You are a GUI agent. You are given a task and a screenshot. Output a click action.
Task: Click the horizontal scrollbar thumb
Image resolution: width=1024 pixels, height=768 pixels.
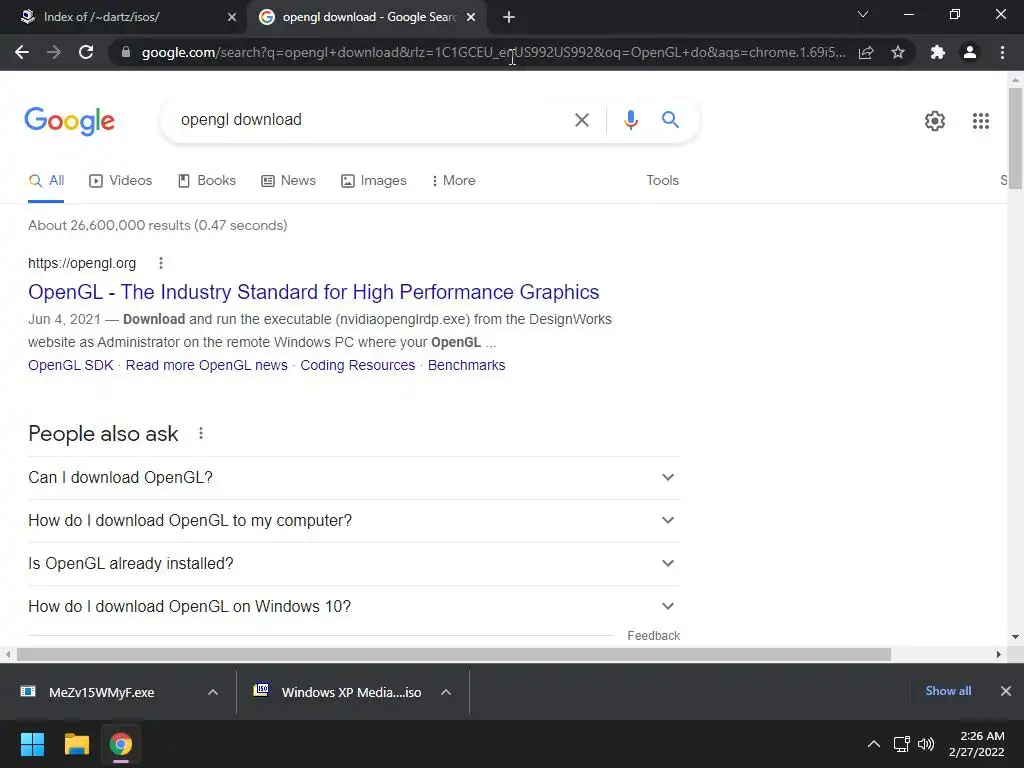454,654
